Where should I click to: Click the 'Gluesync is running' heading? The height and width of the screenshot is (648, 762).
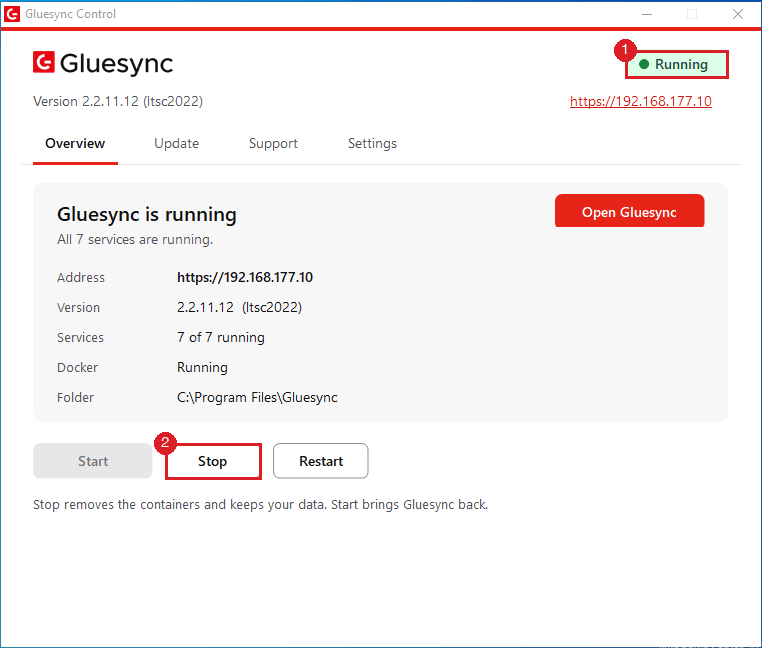(x=147, y=214)
